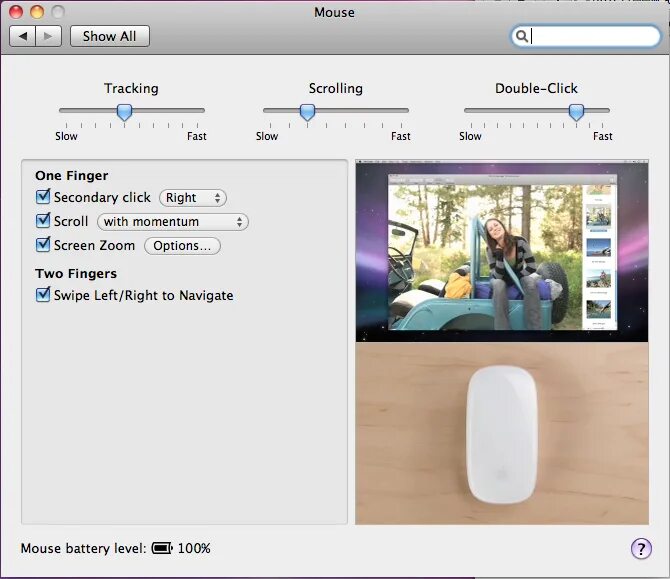
Task: Toggle the Scroll checkbox
Action: pos(43,220)
